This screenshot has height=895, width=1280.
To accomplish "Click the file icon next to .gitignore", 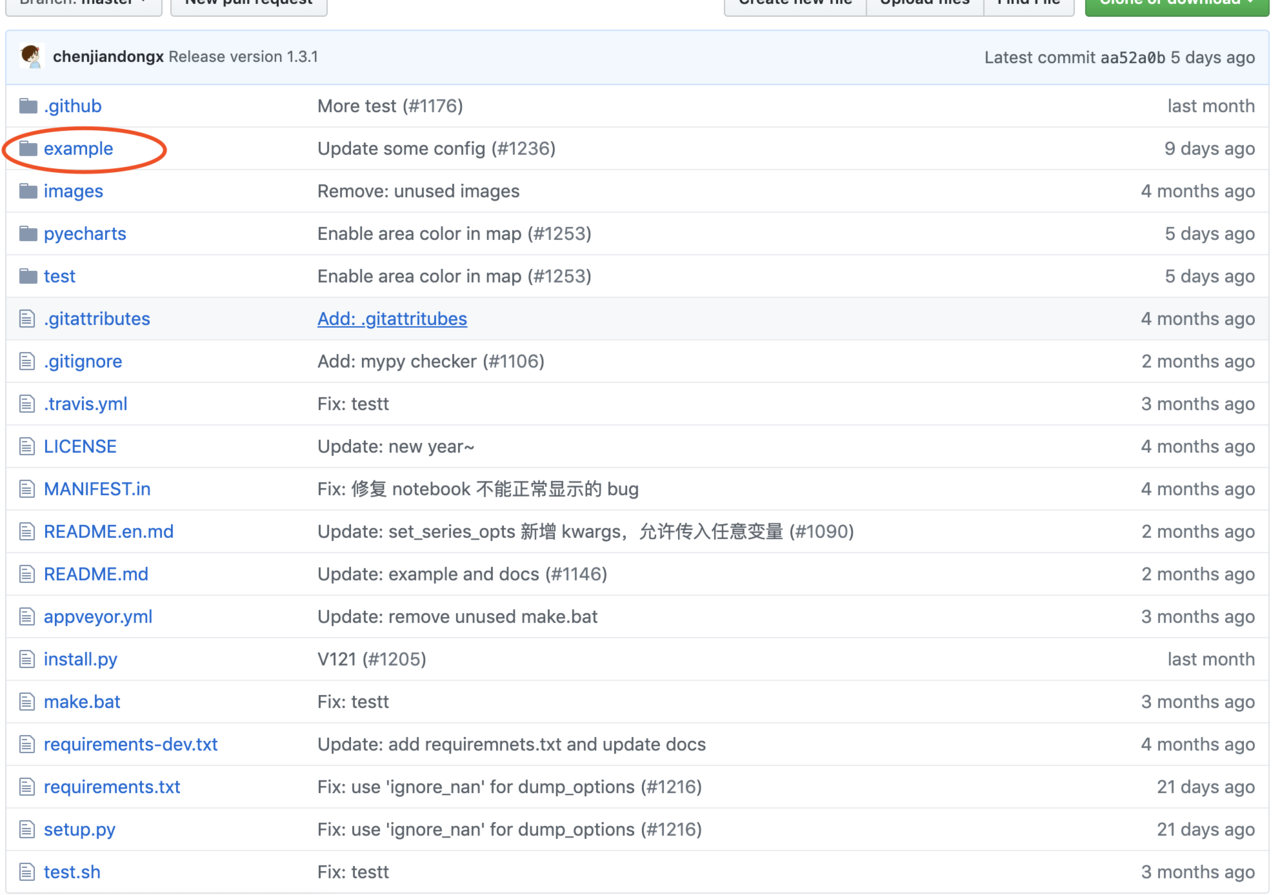I will 27,362.
